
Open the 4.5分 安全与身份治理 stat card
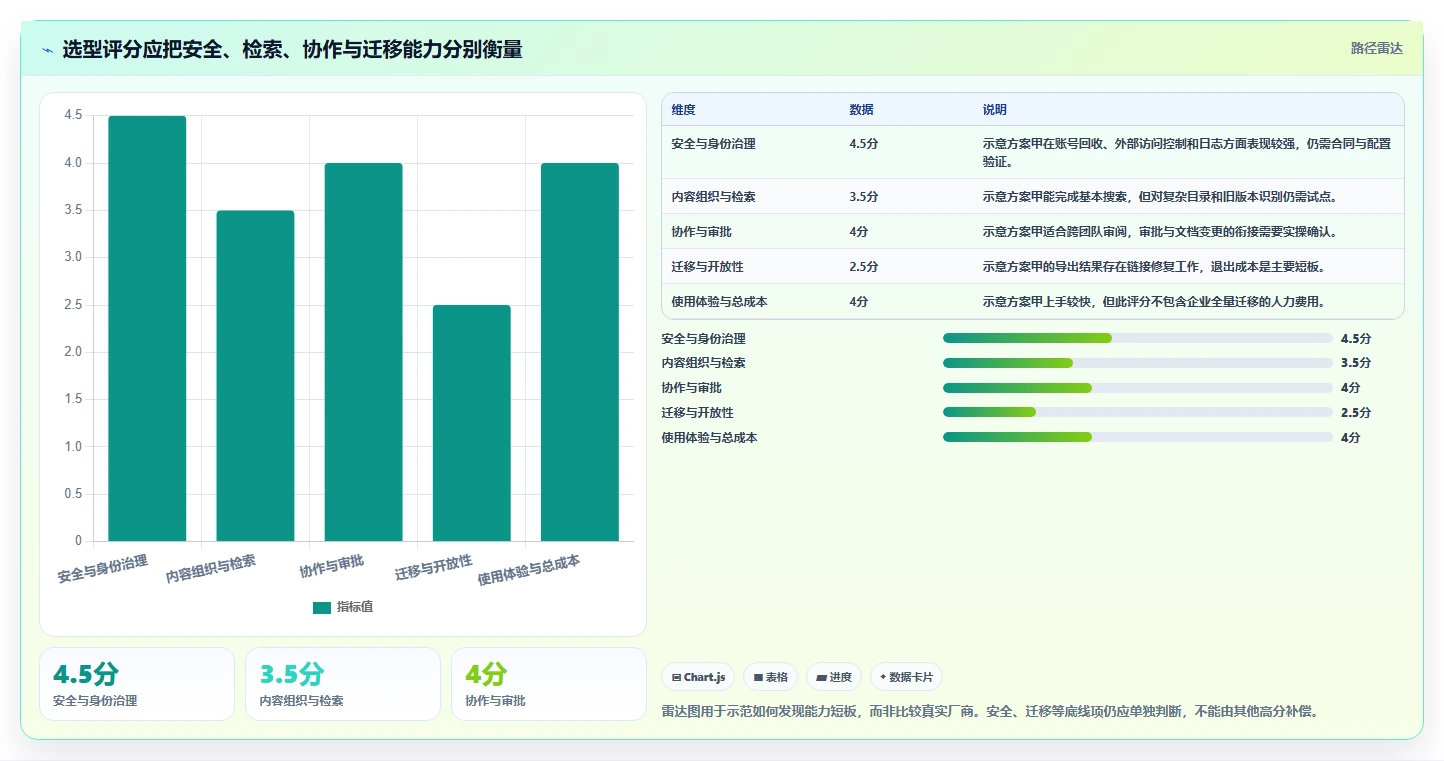[137, 684]
